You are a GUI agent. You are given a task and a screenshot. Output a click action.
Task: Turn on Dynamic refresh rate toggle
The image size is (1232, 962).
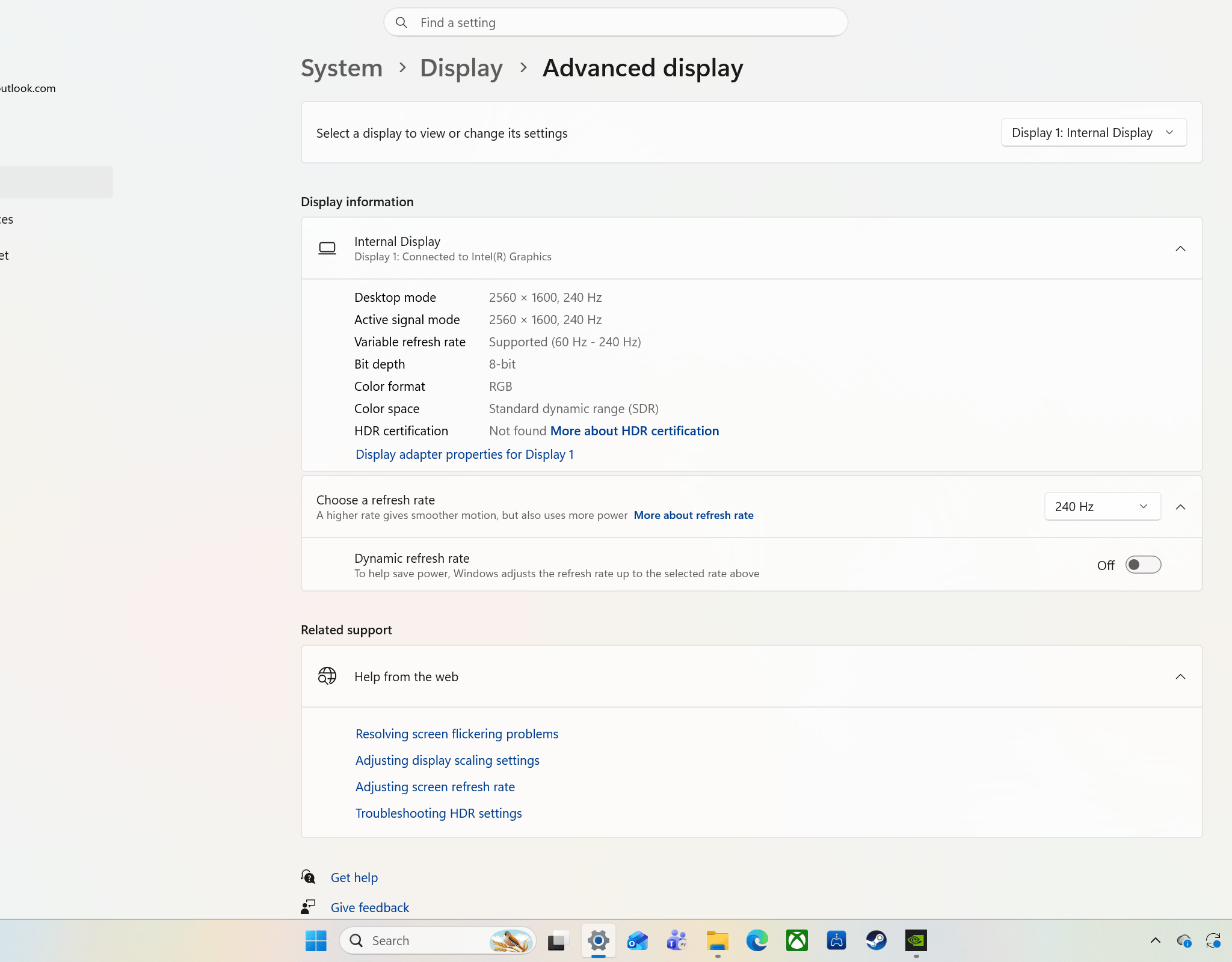pyautogui.click(x=1143, y=565)
